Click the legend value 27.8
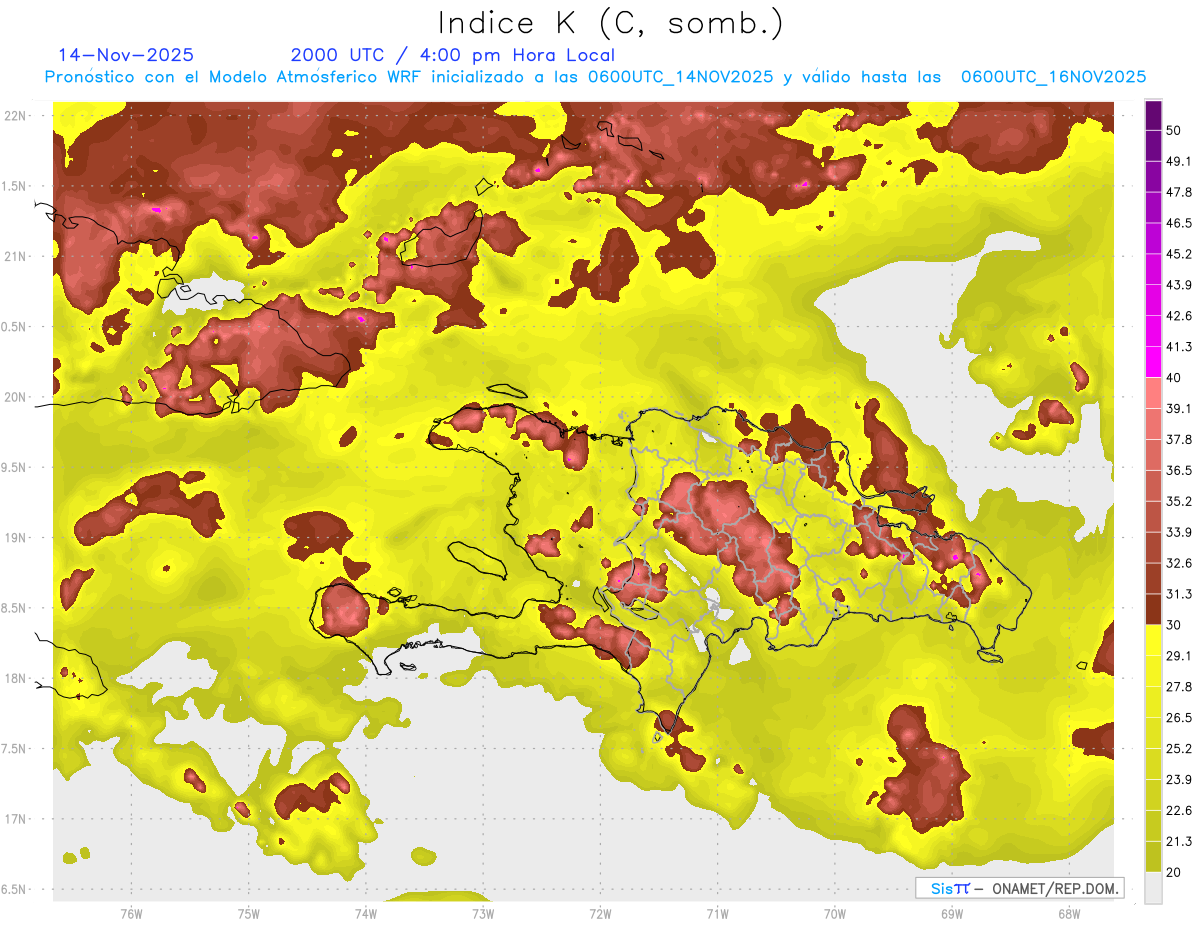The width and height of the screenshot is (1200, 927). (x=1179, y=687)
